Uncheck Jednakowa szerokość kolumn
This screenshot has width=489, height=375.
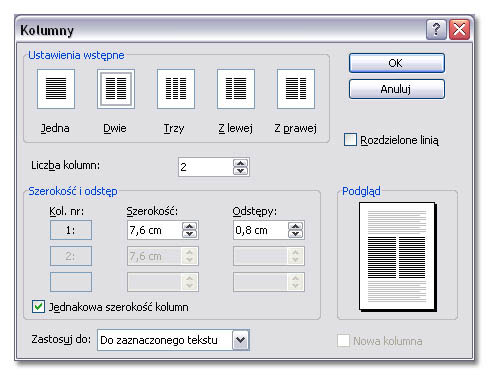(38, 306)
